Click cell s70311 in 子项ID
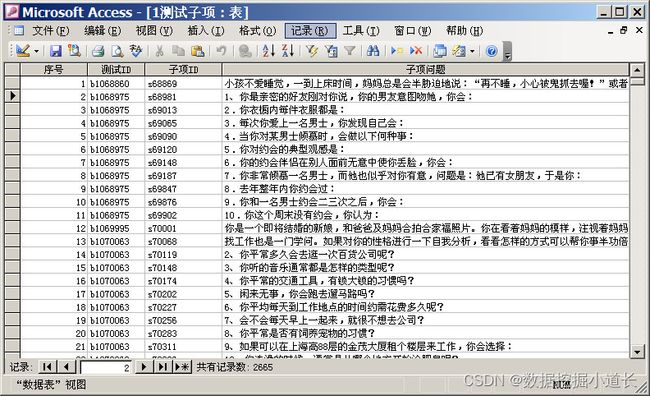 [183, 346]
